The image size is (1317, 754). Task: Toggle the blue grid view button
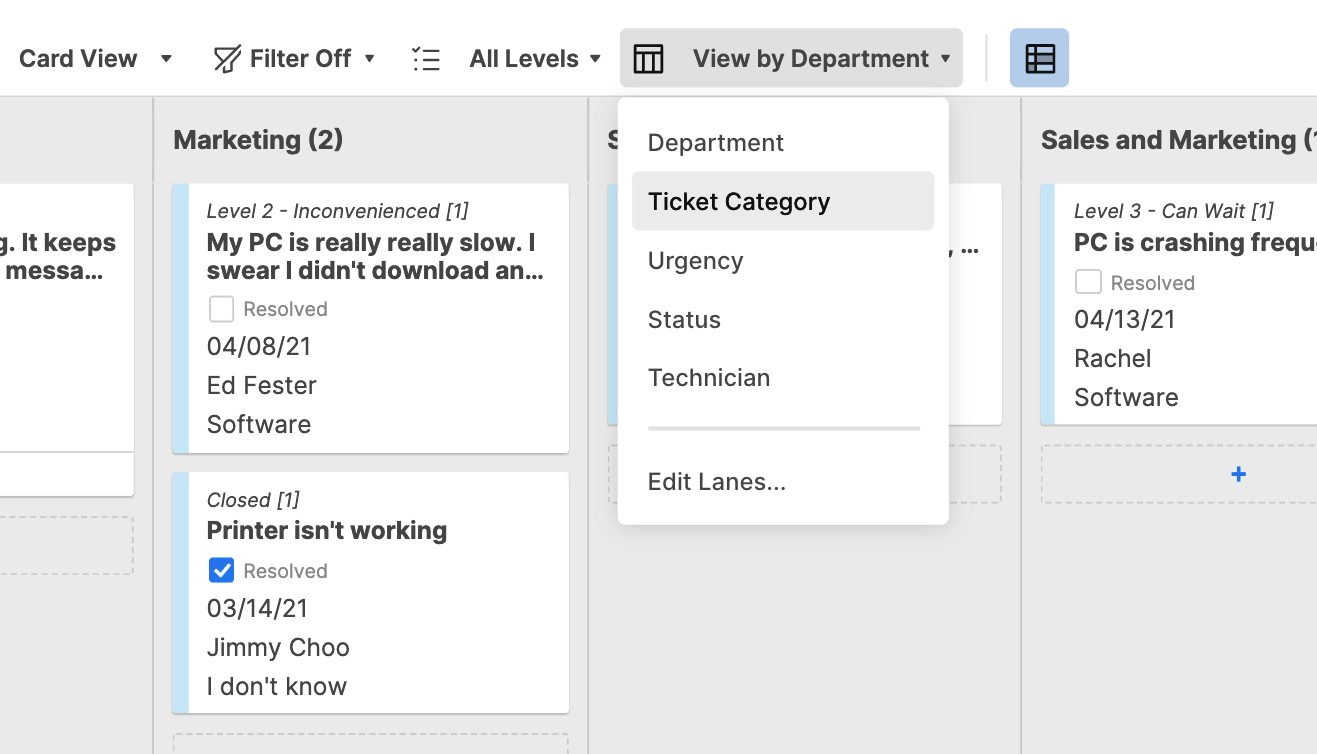click(1039, 58)
